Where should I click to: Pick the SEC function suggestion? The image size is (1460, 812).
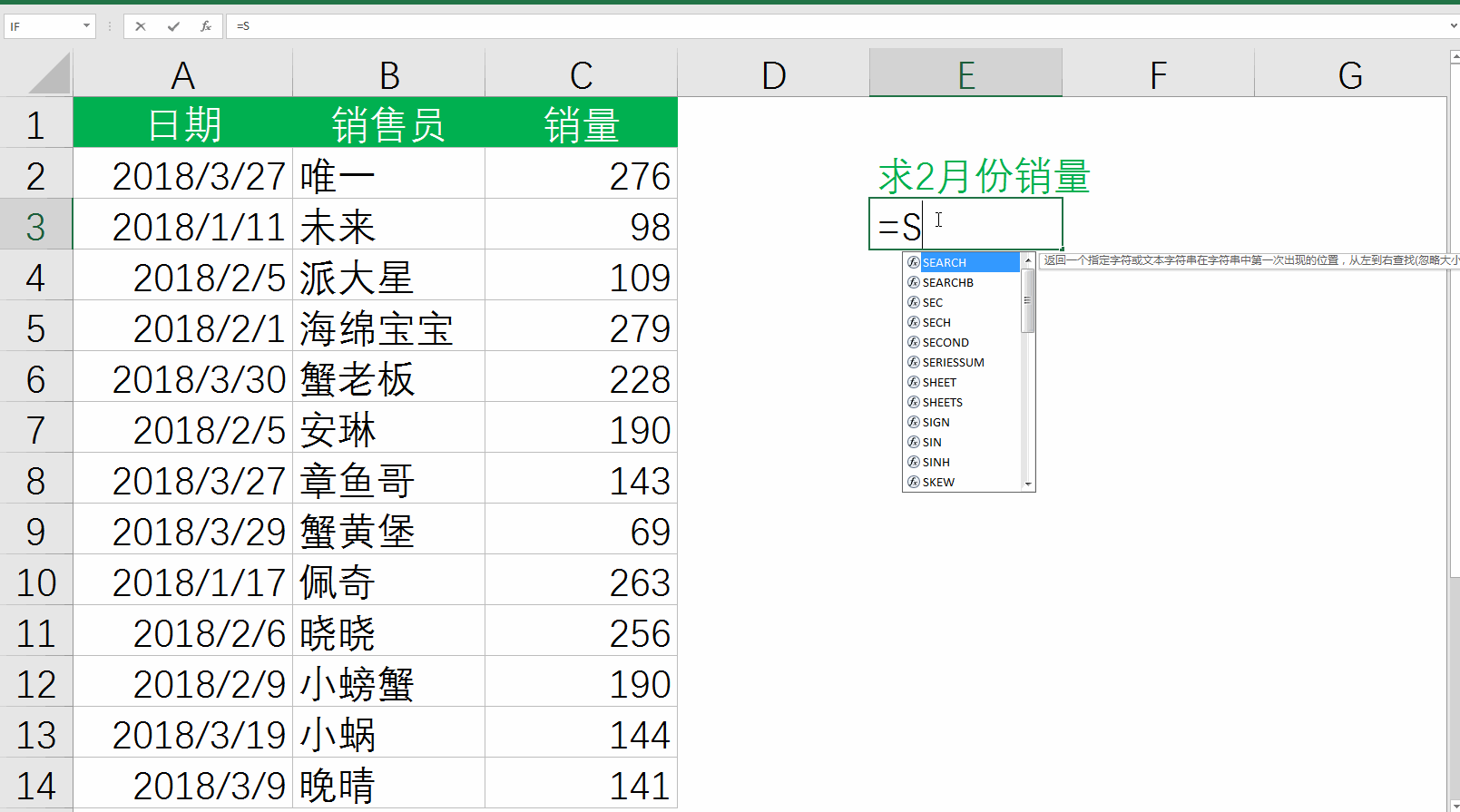[x=963, y=302]
